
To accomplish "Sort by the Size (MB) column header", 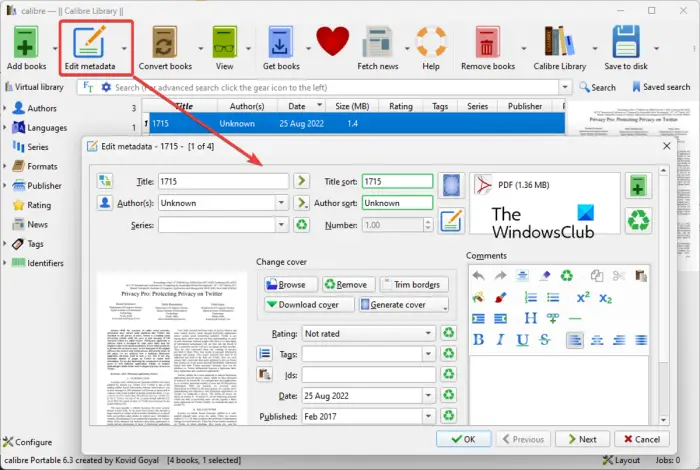I will pos(352,106).
